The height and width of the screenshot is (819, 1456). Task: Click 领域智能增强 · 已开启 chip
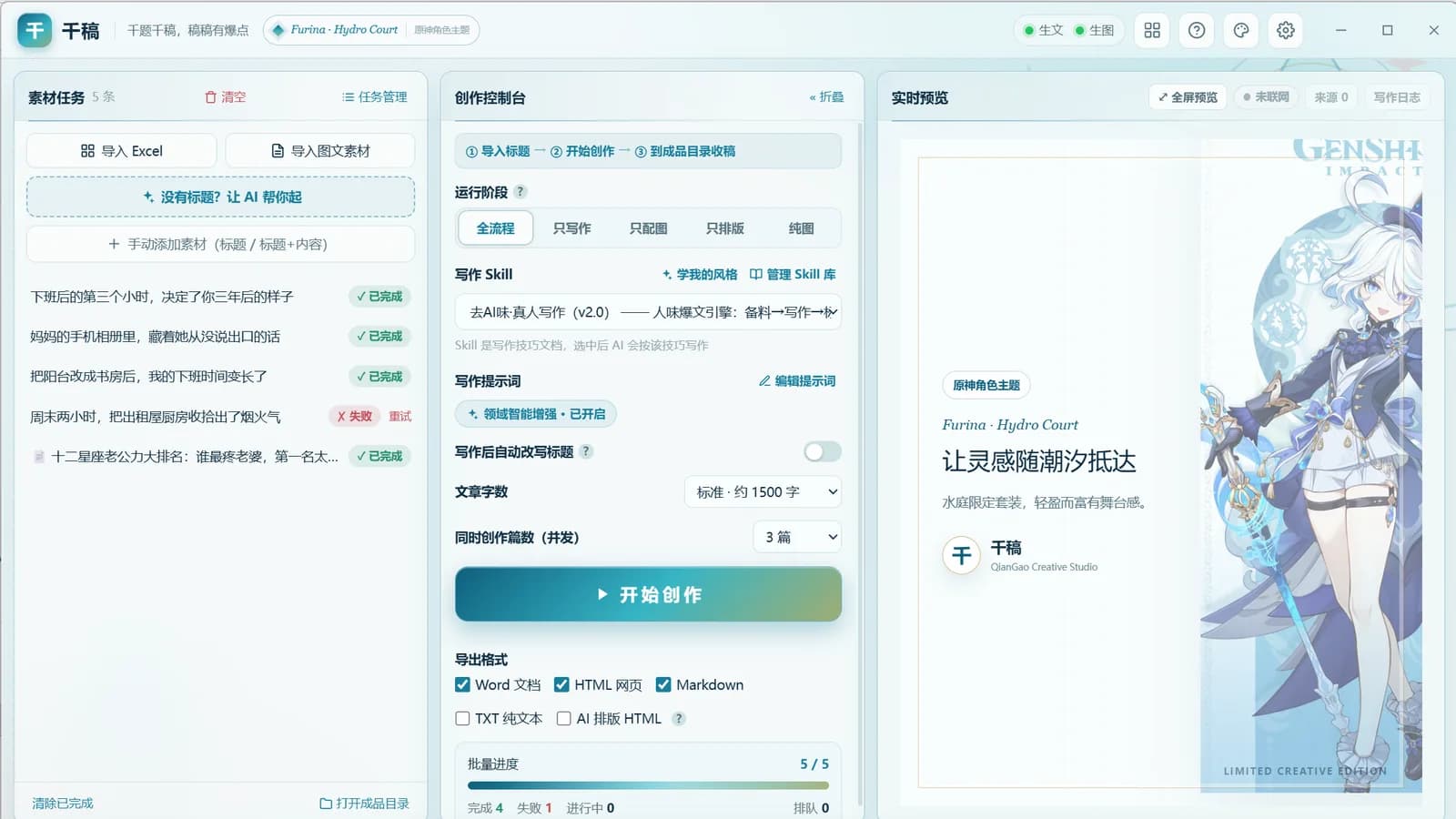pyautogui.click(x=536, y=414)
